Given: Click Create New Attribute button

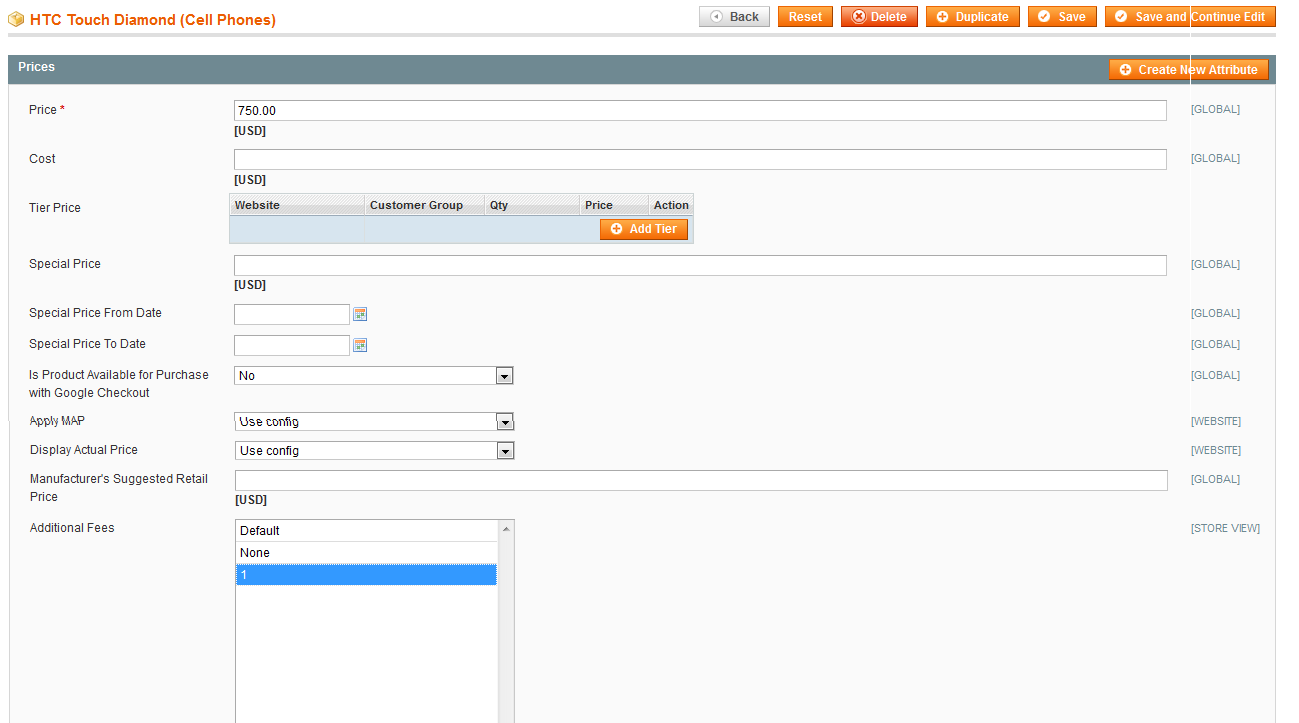Looking at the screenshot, I should [1189, 70].
